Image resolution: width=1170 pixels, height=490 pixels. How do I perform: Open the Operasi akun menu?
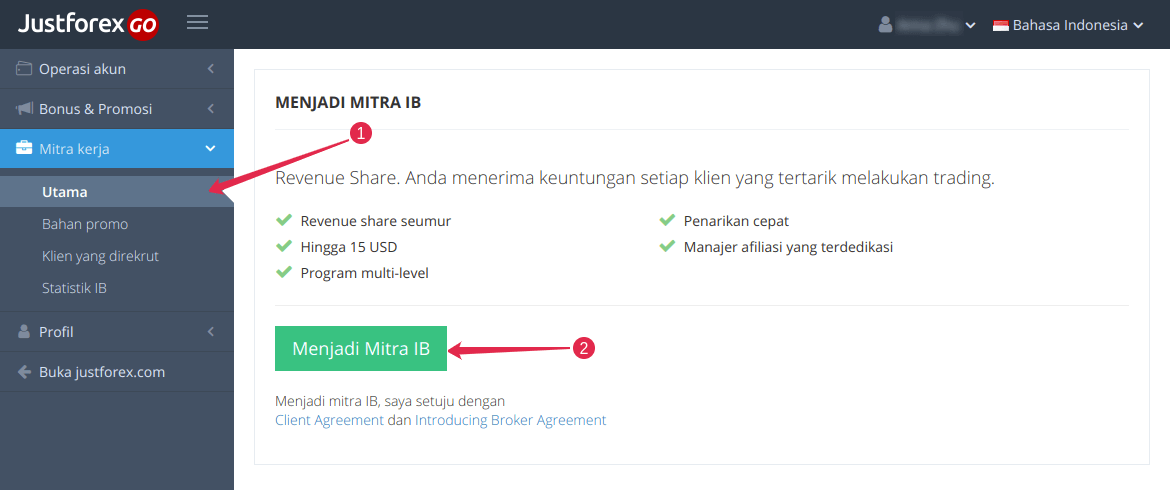[117, 69]
